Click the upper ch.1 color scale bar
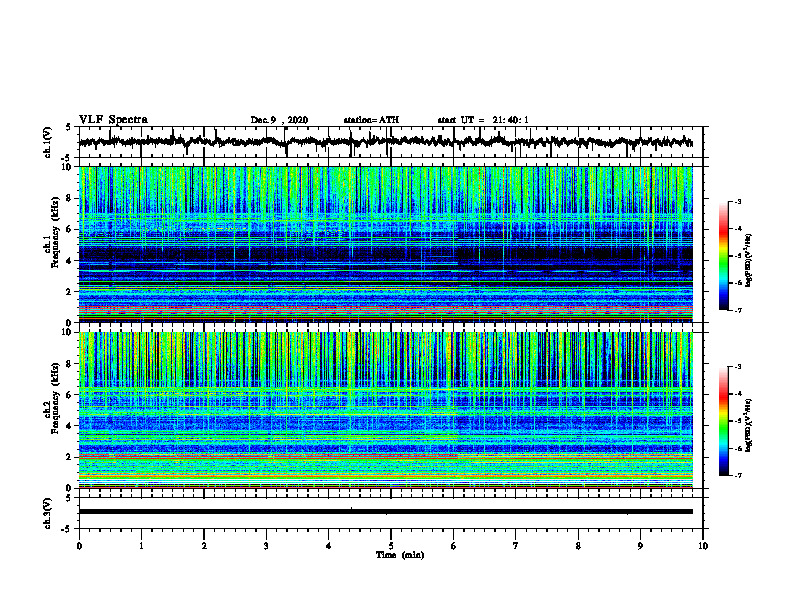This screenshot has height=612, width=792. click(x=724, y=256)
